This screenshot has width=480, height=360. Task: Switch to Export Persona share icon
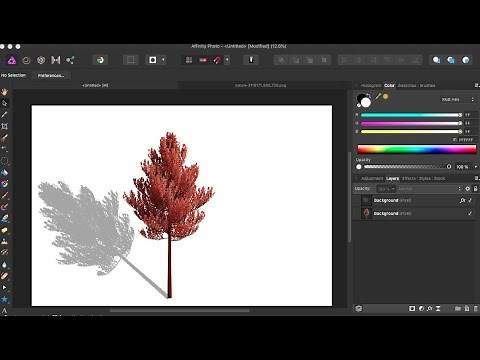click(70, 60)
